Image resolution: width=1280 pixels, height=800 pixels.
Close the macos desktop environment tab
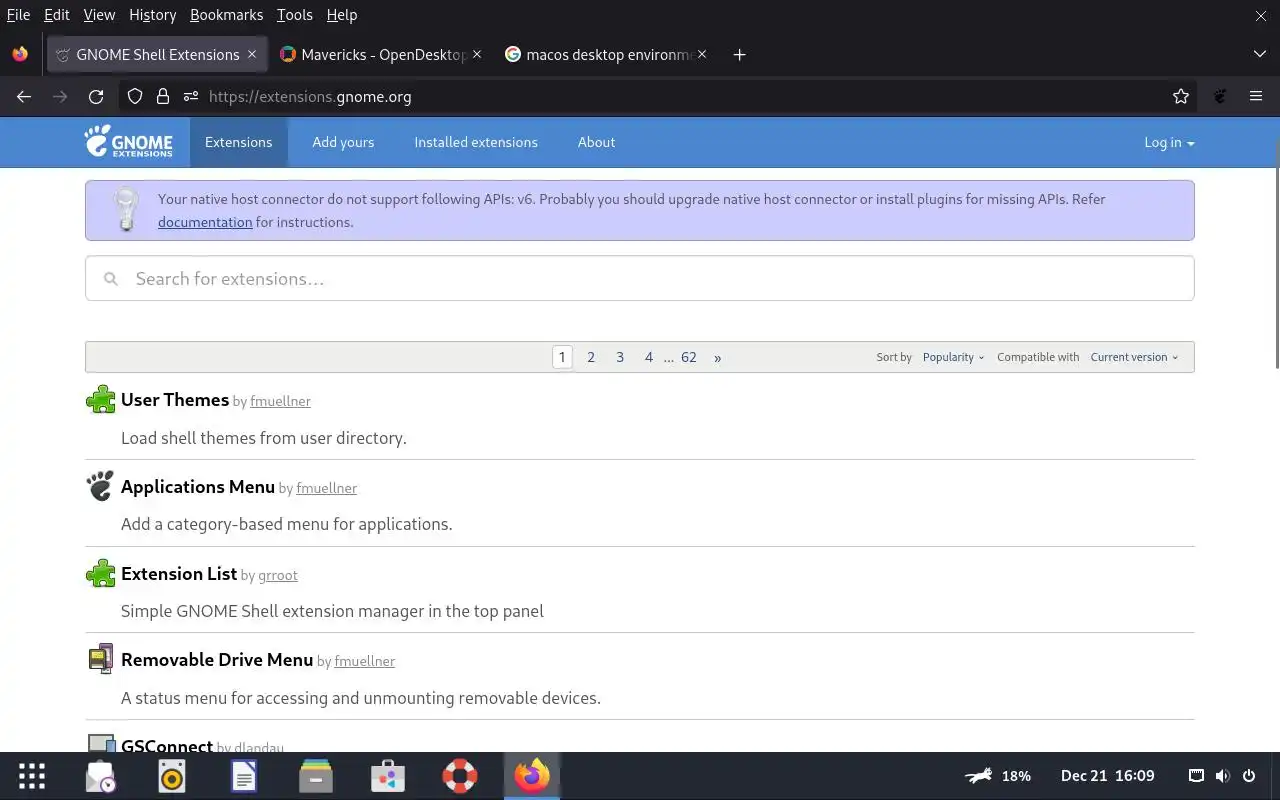[x=702, y=54]
